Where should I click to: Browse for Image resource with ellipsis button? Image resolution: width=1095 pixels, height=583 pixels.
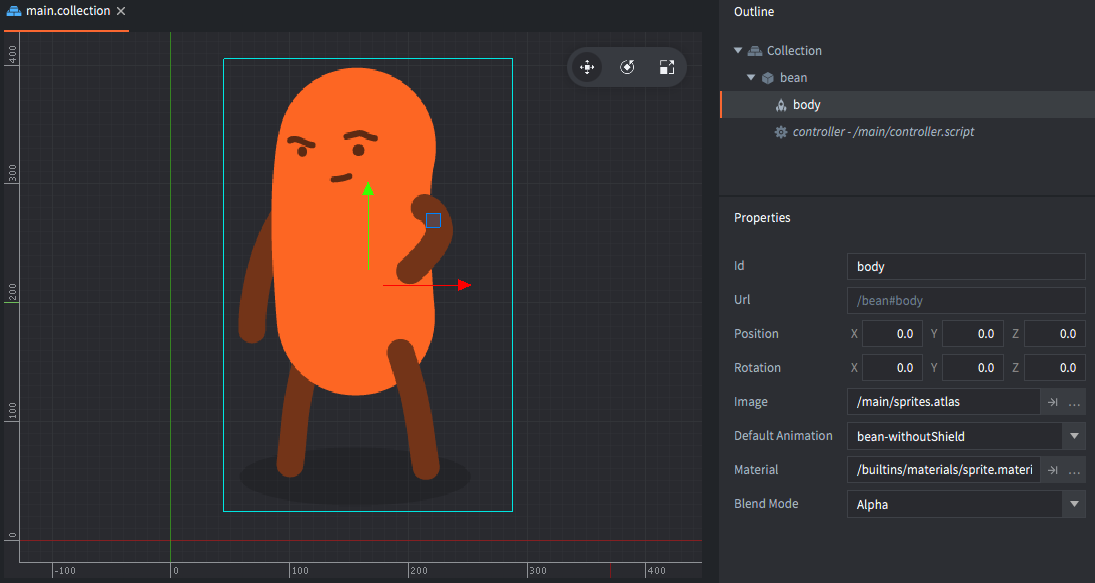pyautogui.click(x=1074, y=402)
